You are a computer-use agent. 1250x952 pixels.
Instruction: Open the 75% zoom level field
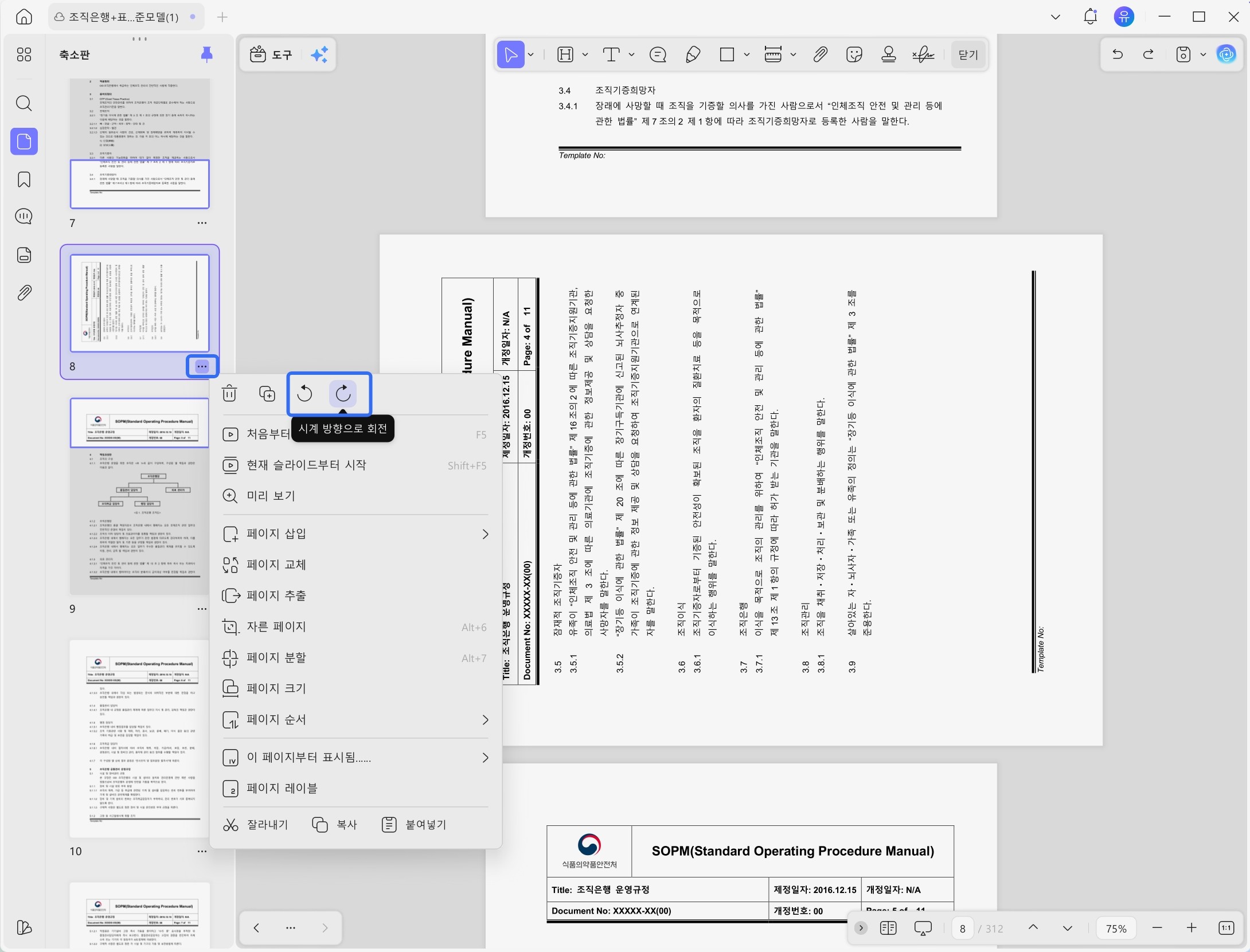click(x=1116, y=929)
